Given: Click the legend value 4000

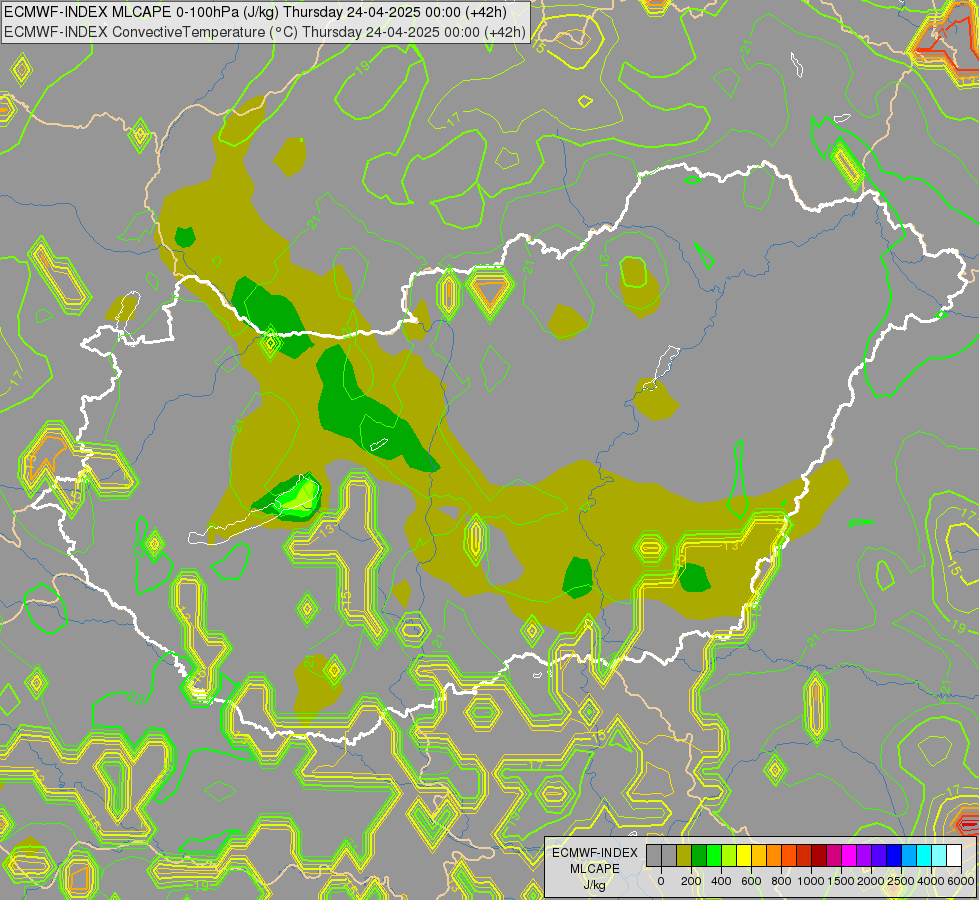Looking at the screenshot, I should click(931, 881).
